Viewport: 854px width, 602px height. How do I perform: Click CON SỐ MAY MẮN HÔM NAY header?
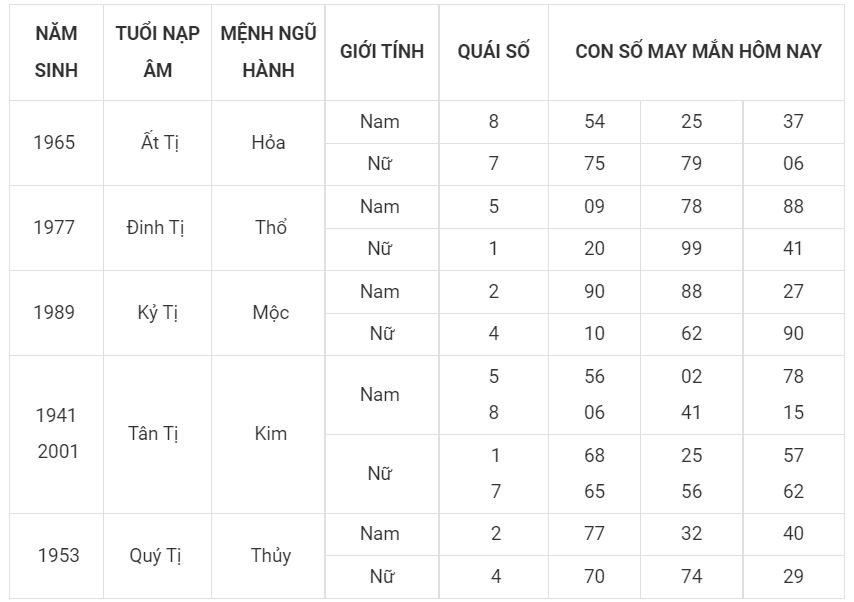tap(697, 52)
